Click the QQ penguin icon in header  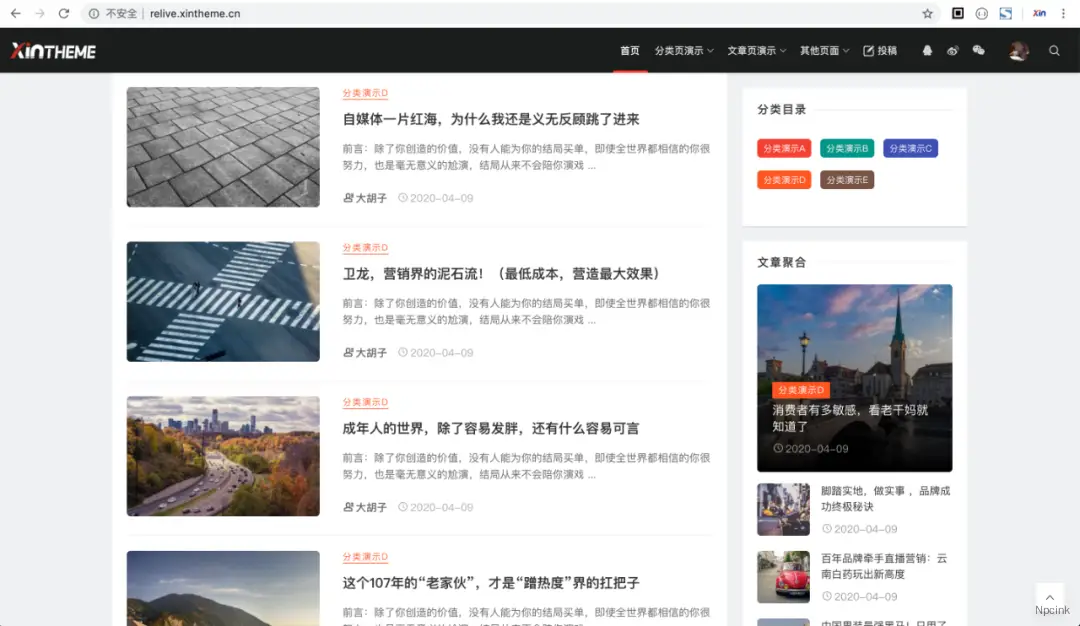[x=927, y=50]
